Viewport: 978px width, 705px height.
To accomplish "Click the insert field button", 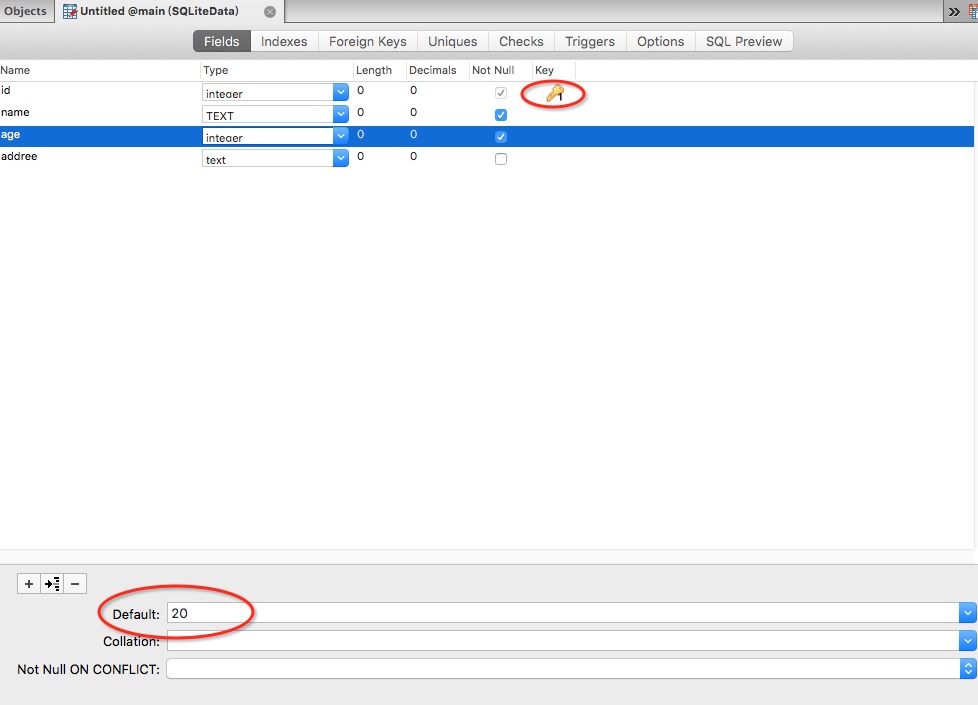I will (x=52, y=584).
